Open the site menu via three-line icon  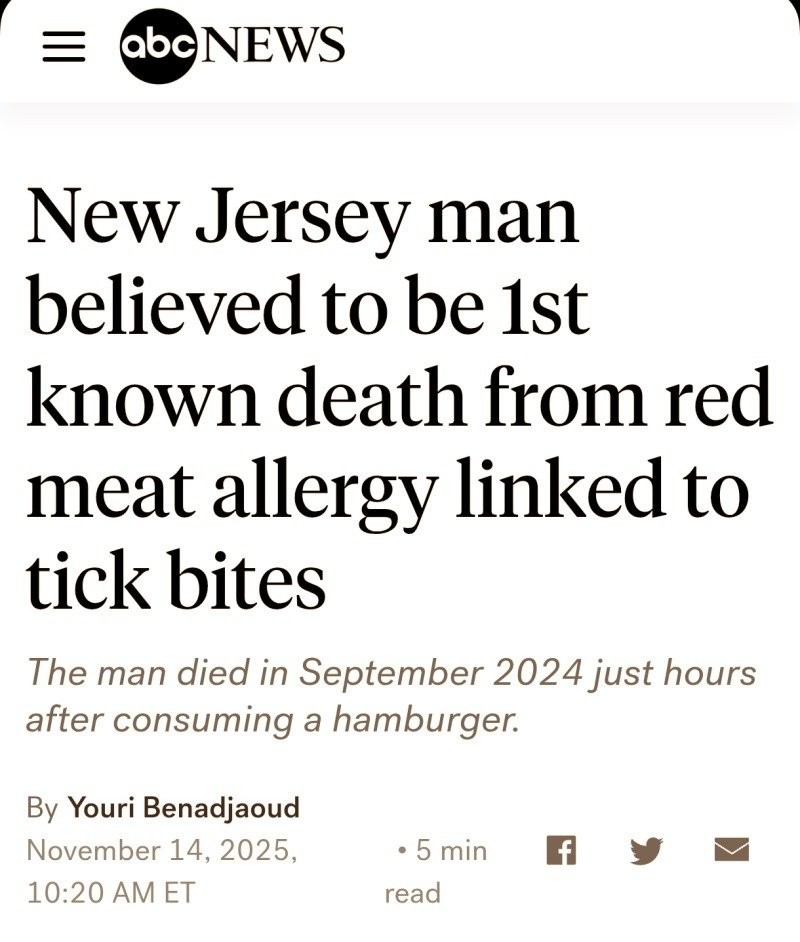(66, 44)
